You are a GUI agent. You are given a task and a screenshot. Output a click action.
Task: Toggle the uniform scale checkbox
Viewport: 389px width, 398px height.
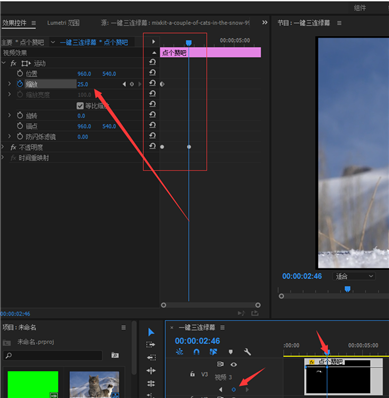point(80,106)
